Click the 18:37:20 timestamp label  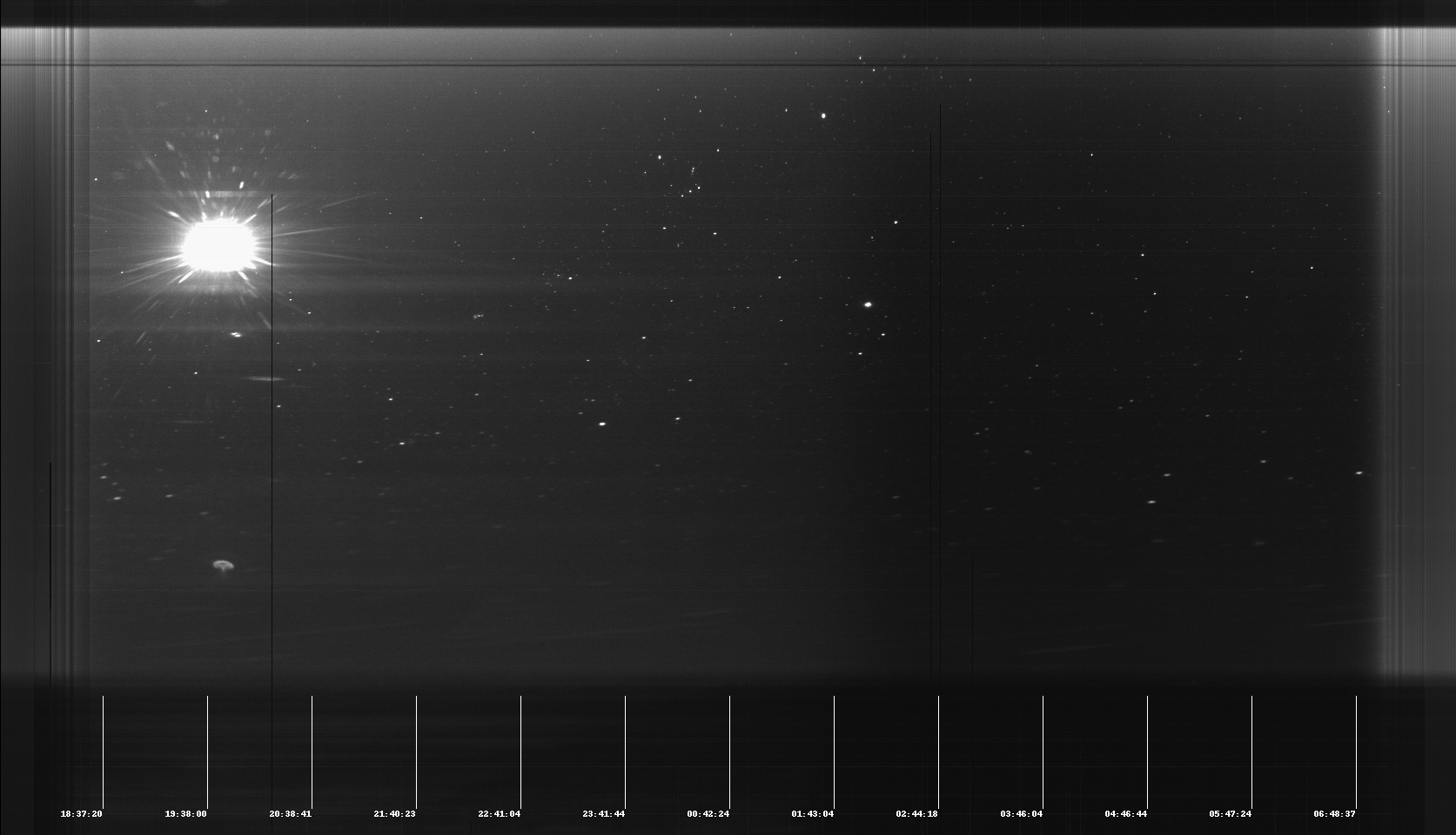[x=81, y=814]
